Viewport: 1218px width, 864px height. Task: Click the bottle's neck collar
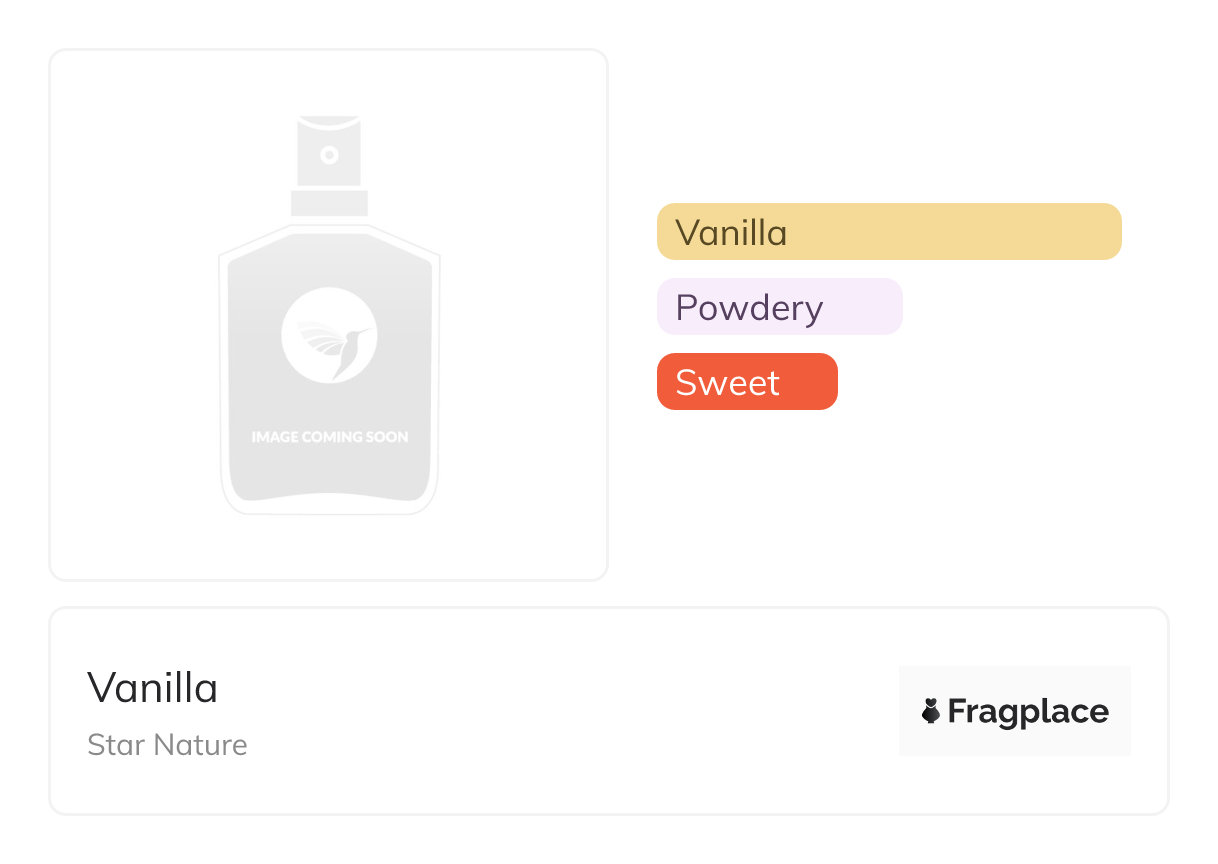(329, 203)
